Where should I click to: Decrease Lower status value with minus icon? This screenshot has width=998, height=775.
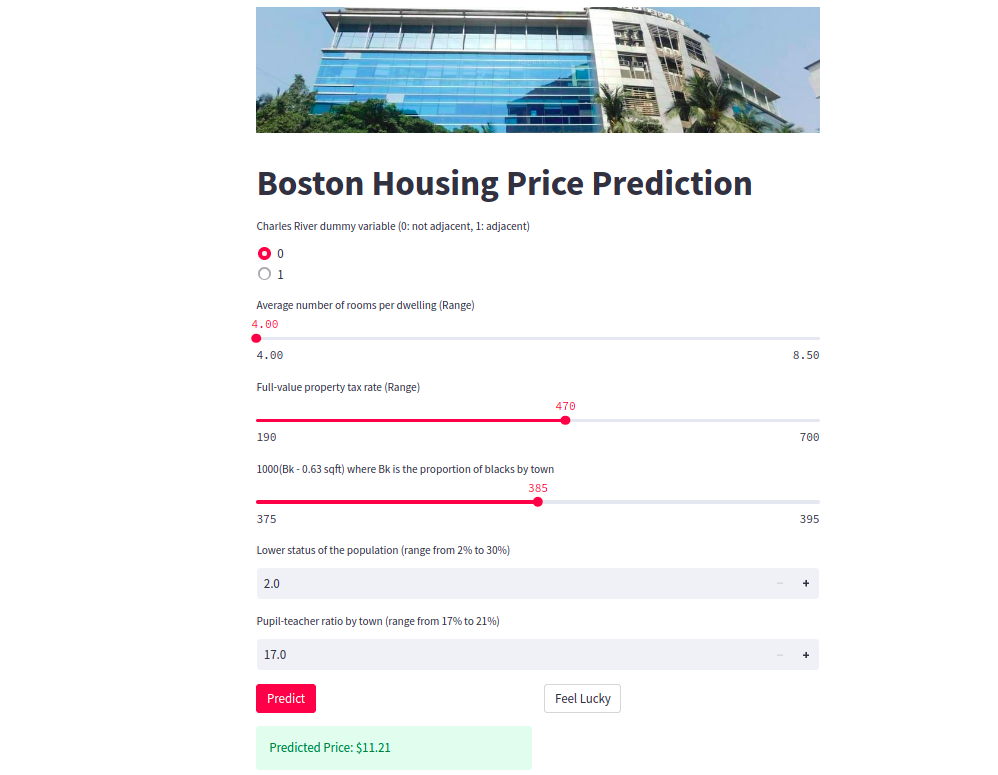tap(780, 583)
